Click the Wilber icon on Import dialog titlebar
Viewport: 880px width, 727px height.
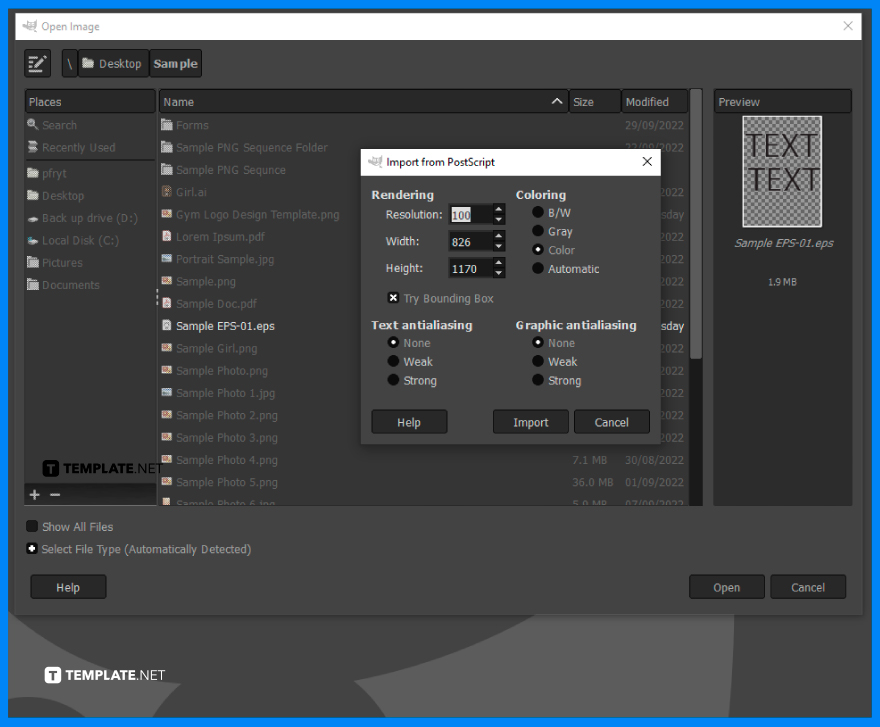(375, 161)
